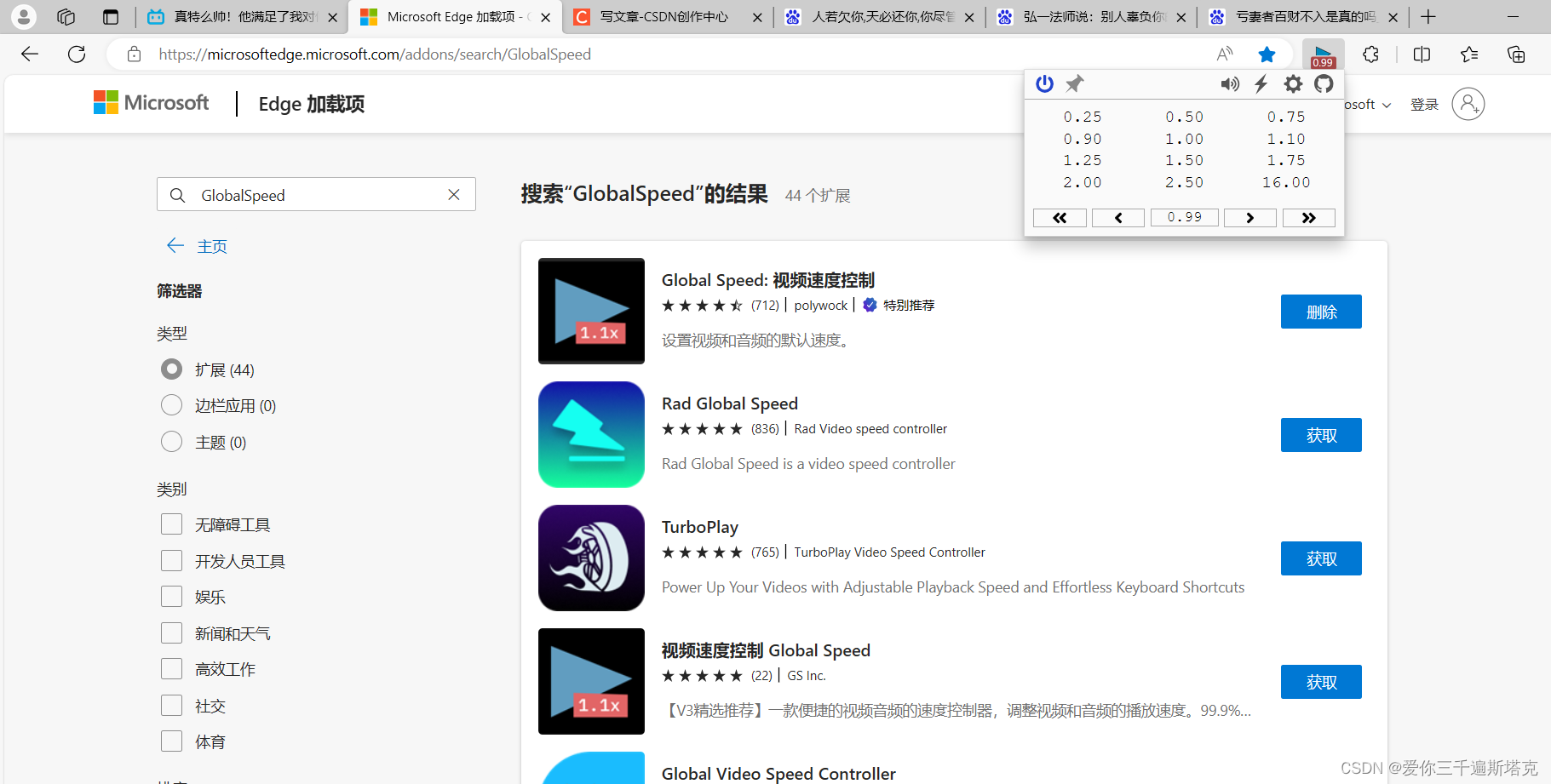Check the 无障碍工具 filter checkbox

click(171, 524)
